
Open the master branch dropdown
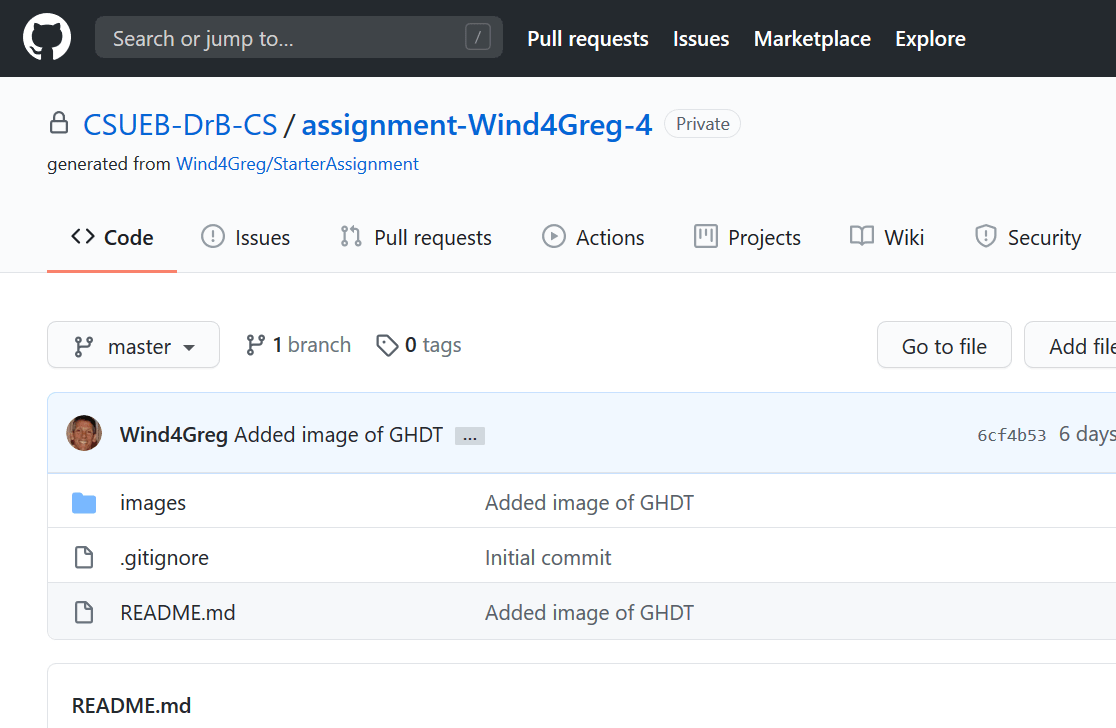tap(133, 345)
